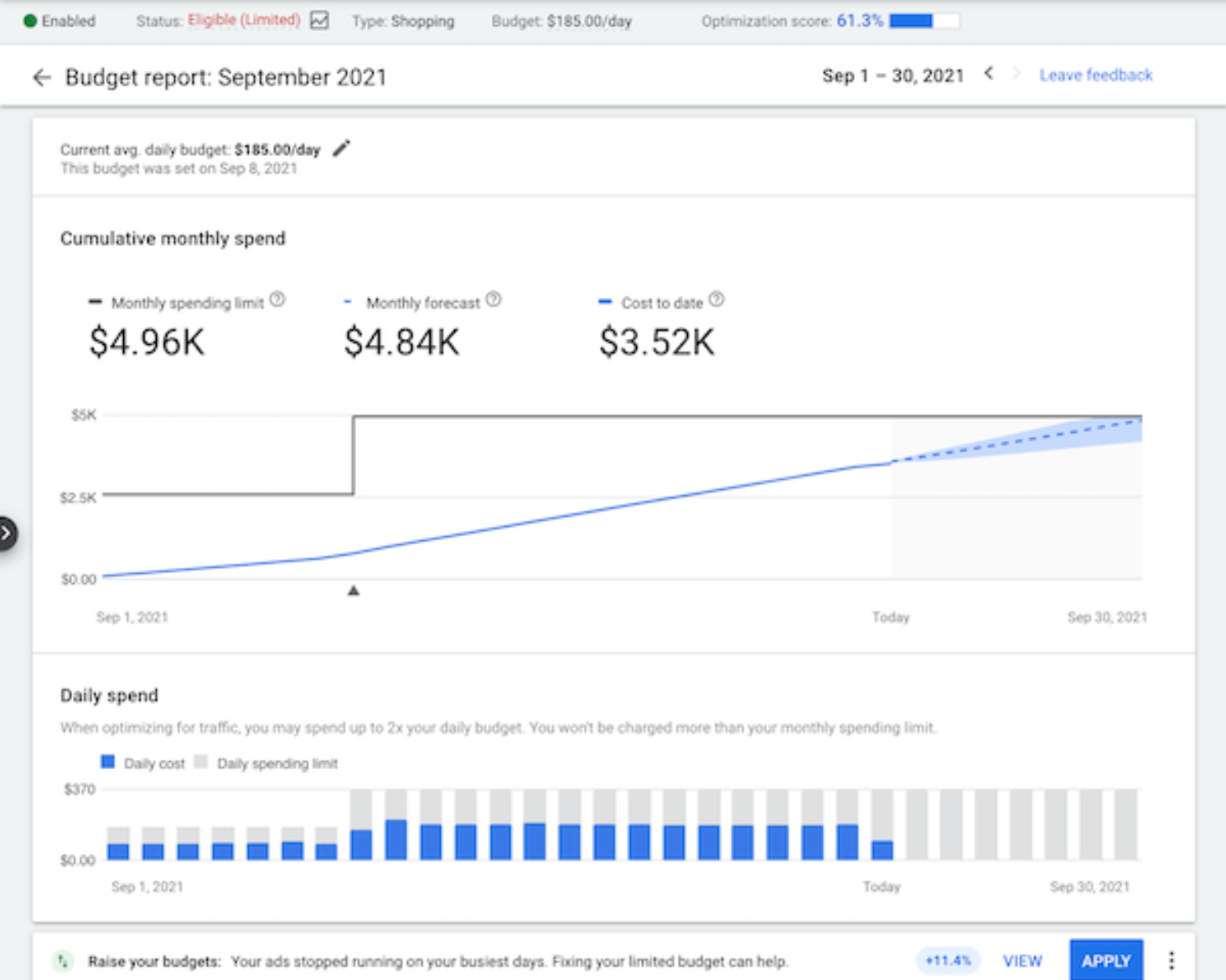This screenshot has height=980, width=1226.
Task: Open the Sep 1 – 30, 2021 date range
Action: [x=893, y=76]
